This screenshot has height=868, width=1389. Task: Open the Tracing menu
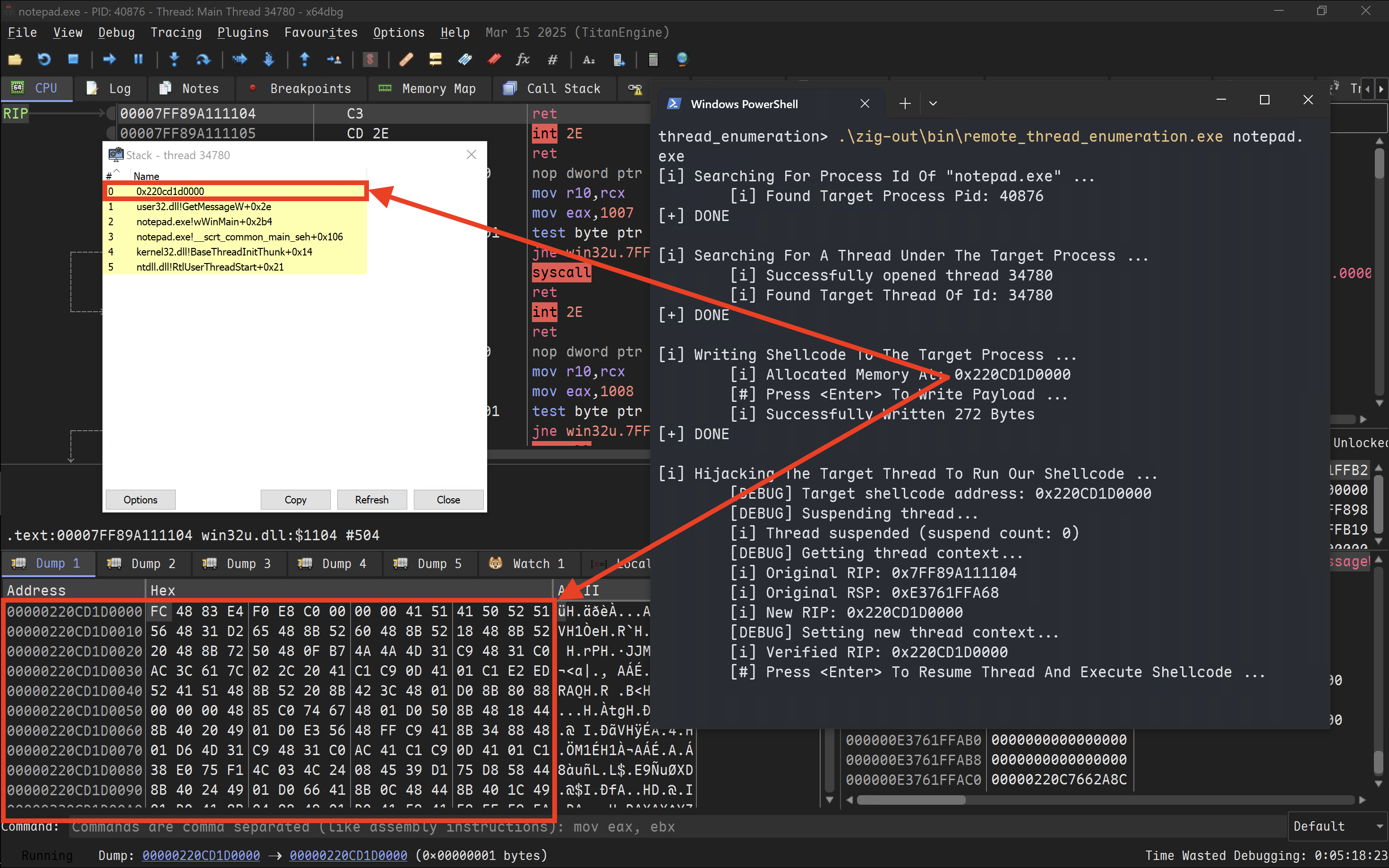[176, 33]
